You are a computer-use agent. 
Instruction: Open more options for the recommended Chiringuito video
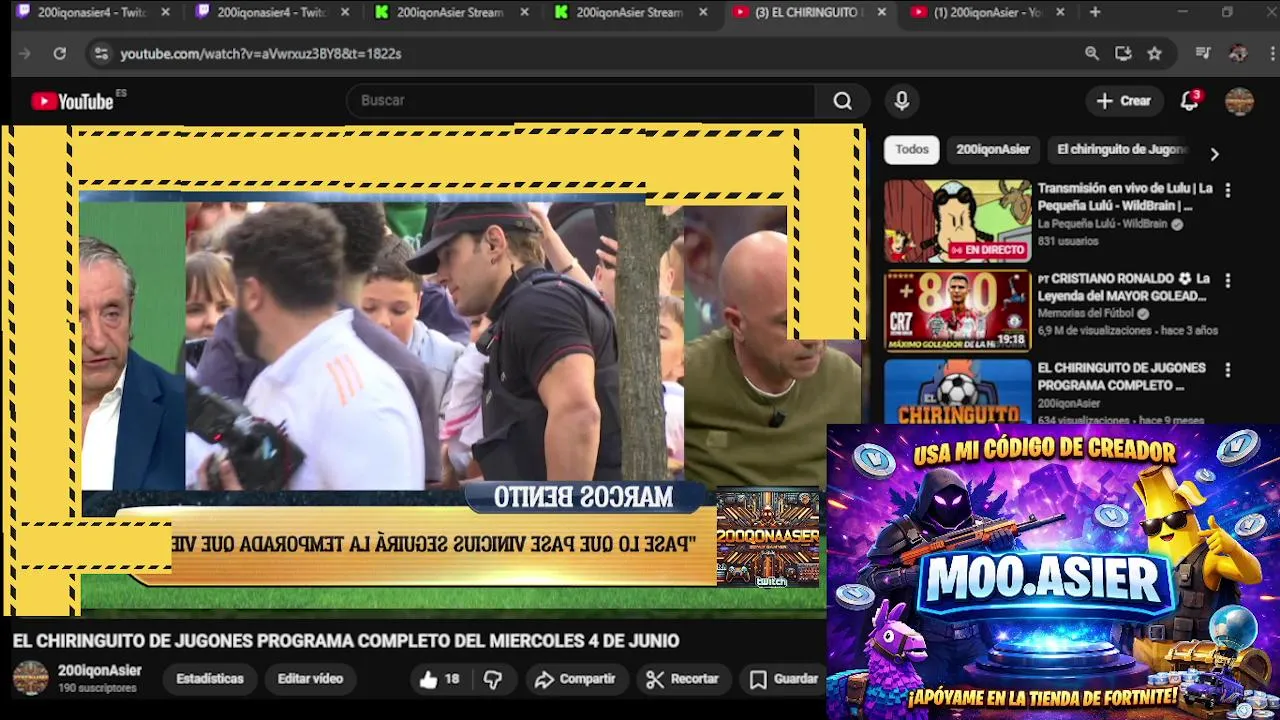click(1228, 369)
